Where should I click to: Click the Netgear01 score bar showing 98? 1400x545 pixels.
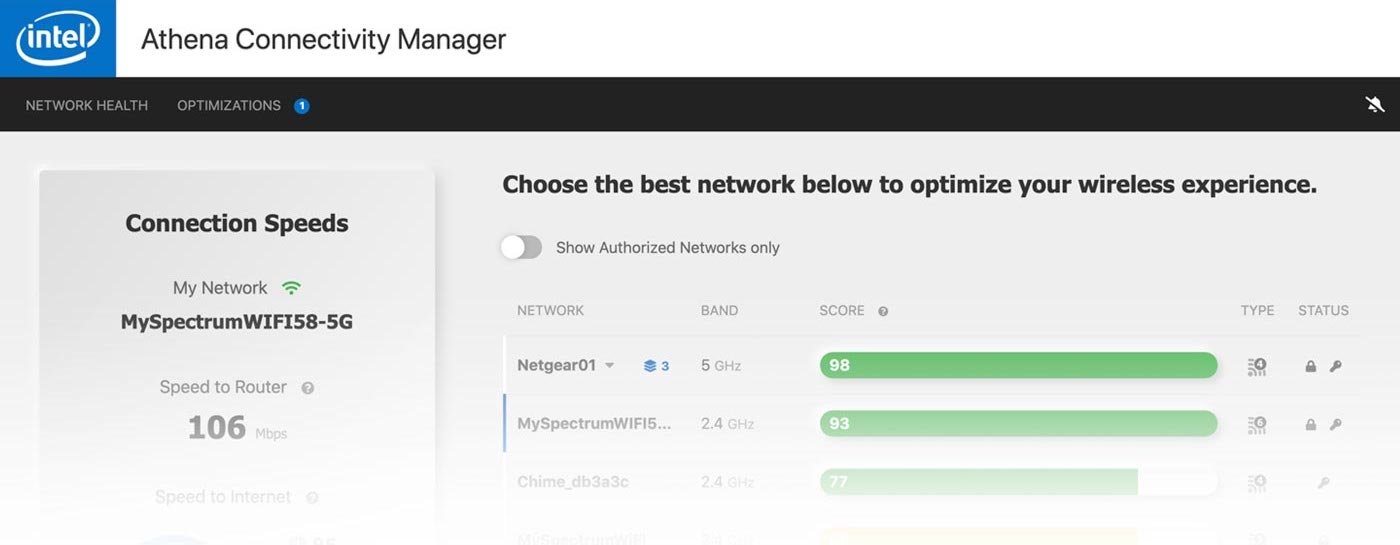pyautogui.click(x=1017, y=366)
